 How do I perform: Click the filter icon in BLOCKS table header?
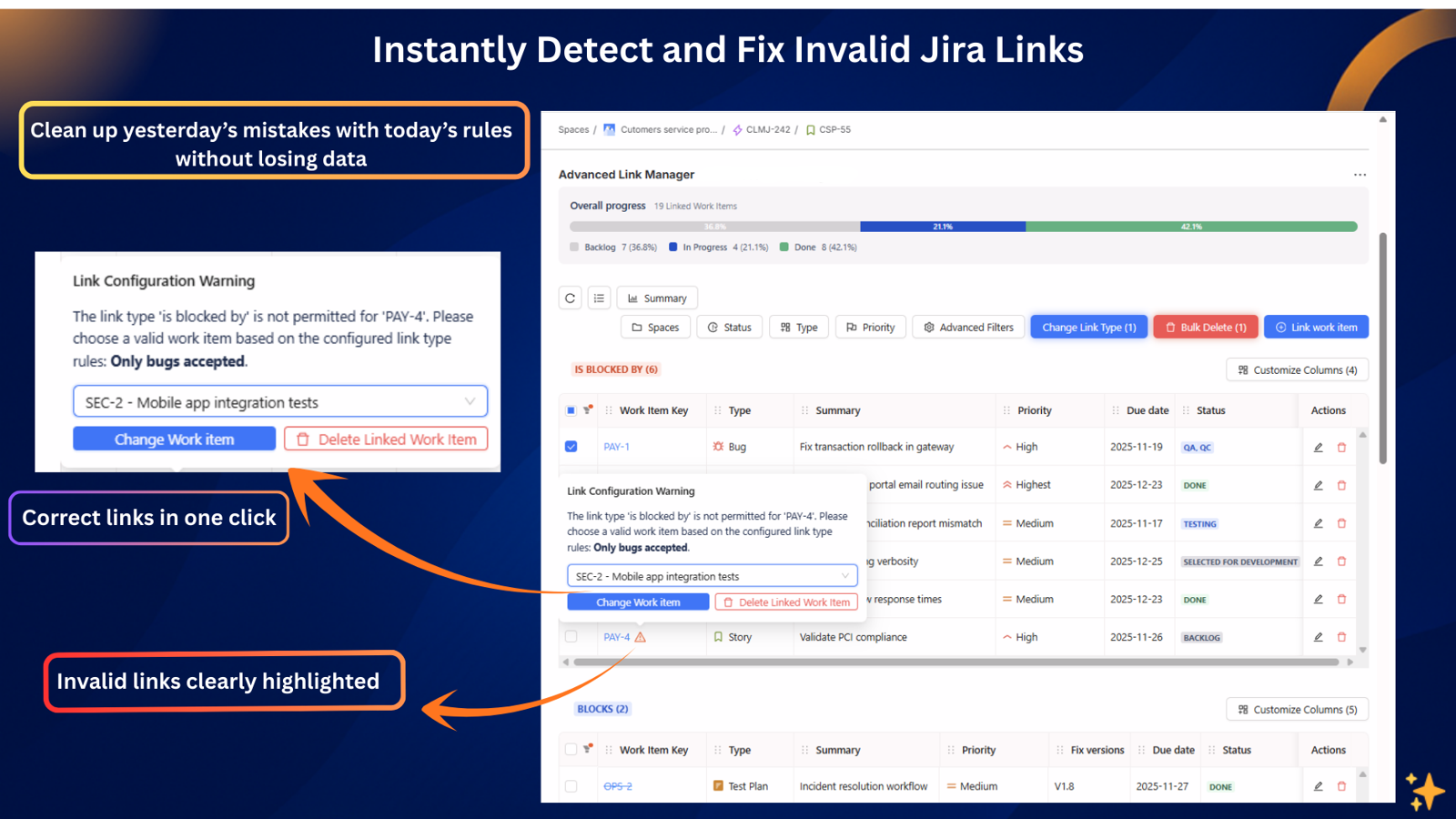click(x=589, y=749)
